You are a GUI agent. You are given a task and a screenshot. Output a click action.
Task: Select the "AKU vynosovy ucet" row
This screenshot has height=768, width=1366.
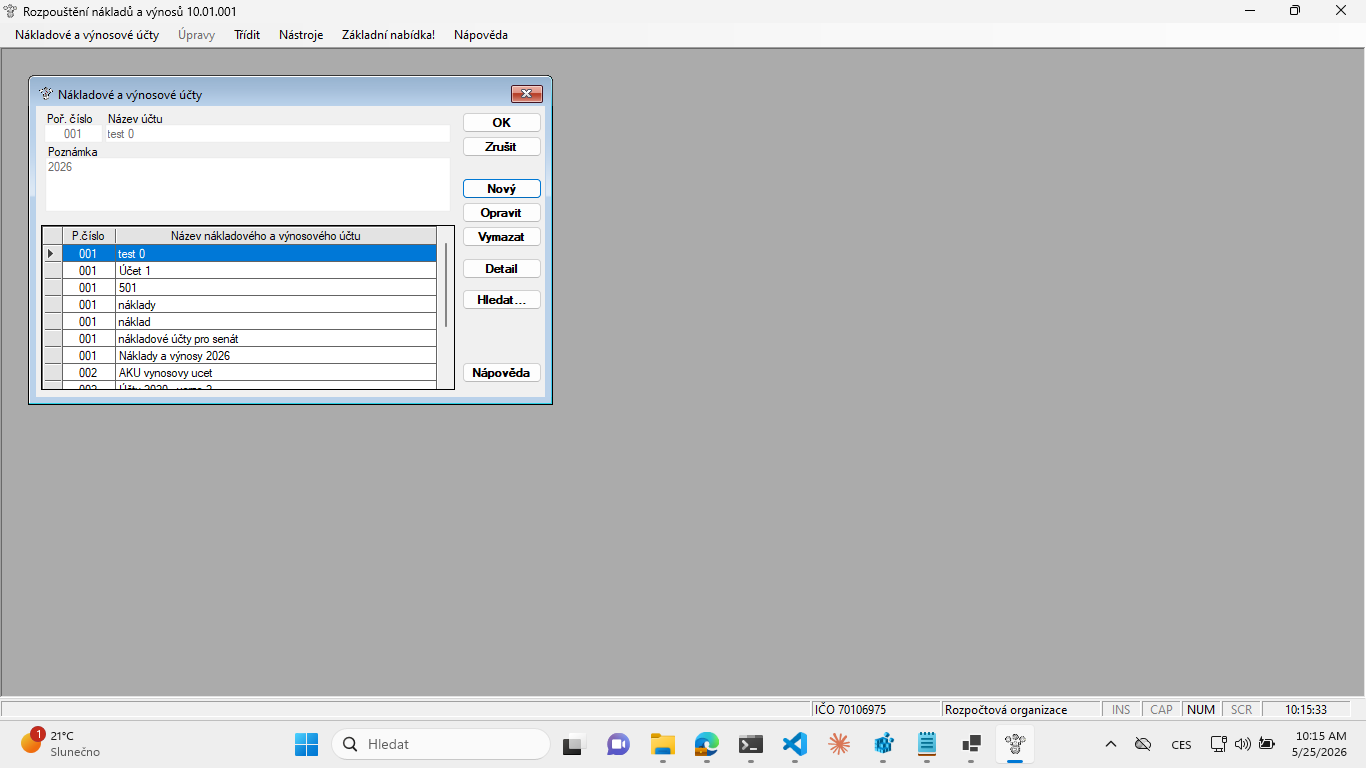[x=240, y=373]
